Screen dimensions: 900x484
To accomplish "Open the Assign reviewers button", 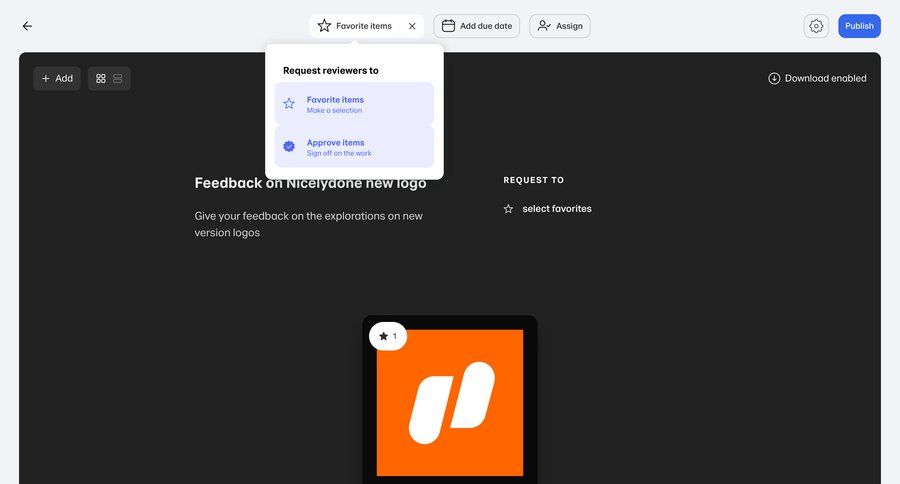I will [x=560, y=26].
